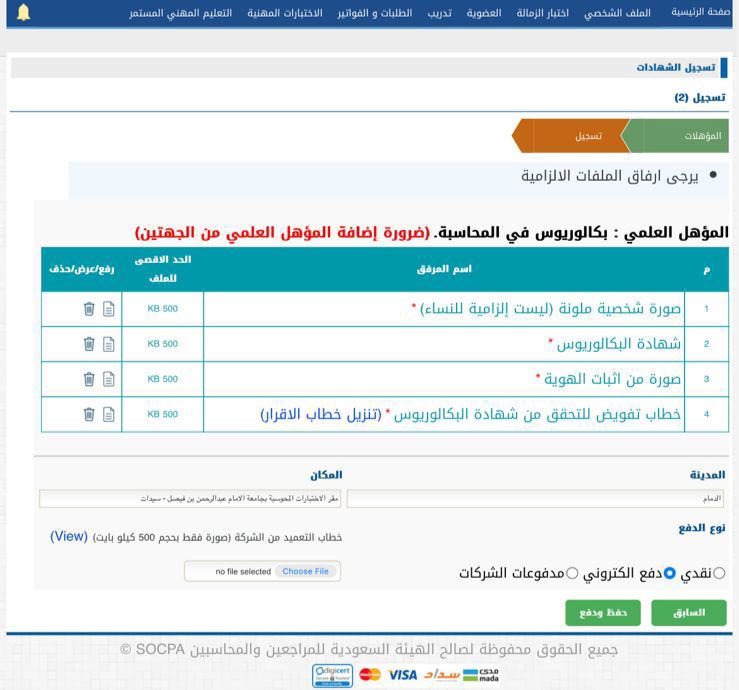739x690 pixels.
Task: Click the السابق previous button
Action: (x=689, y=613)
